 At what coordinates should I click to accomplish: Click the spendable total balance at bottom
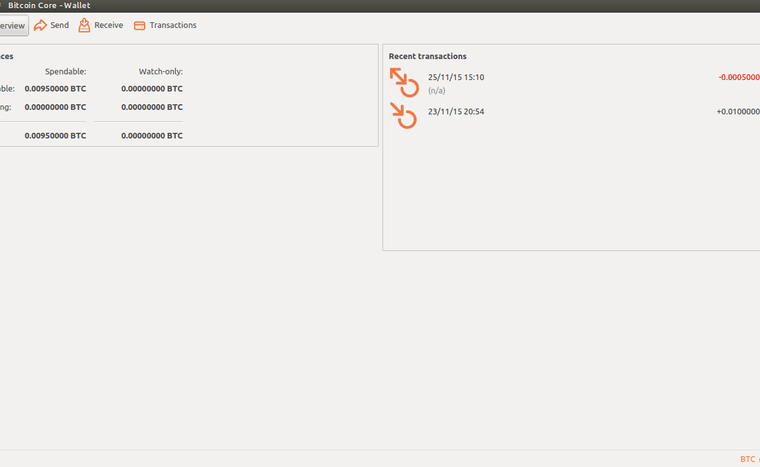click(55, 135)
